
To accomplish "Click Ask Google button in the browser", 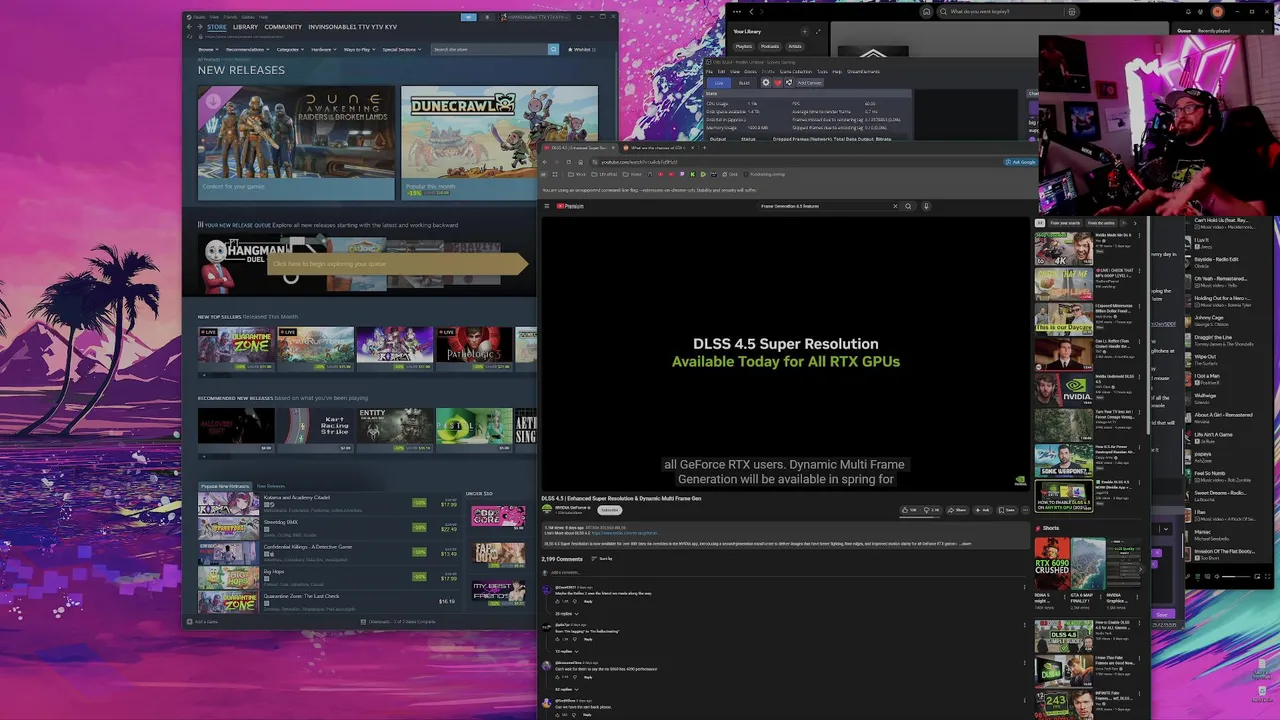I will tap(1021, 162).
